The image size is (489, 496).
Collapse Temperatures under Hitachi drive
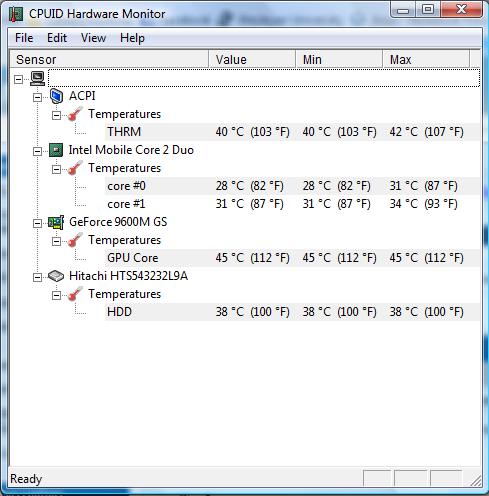coord(56,295)
